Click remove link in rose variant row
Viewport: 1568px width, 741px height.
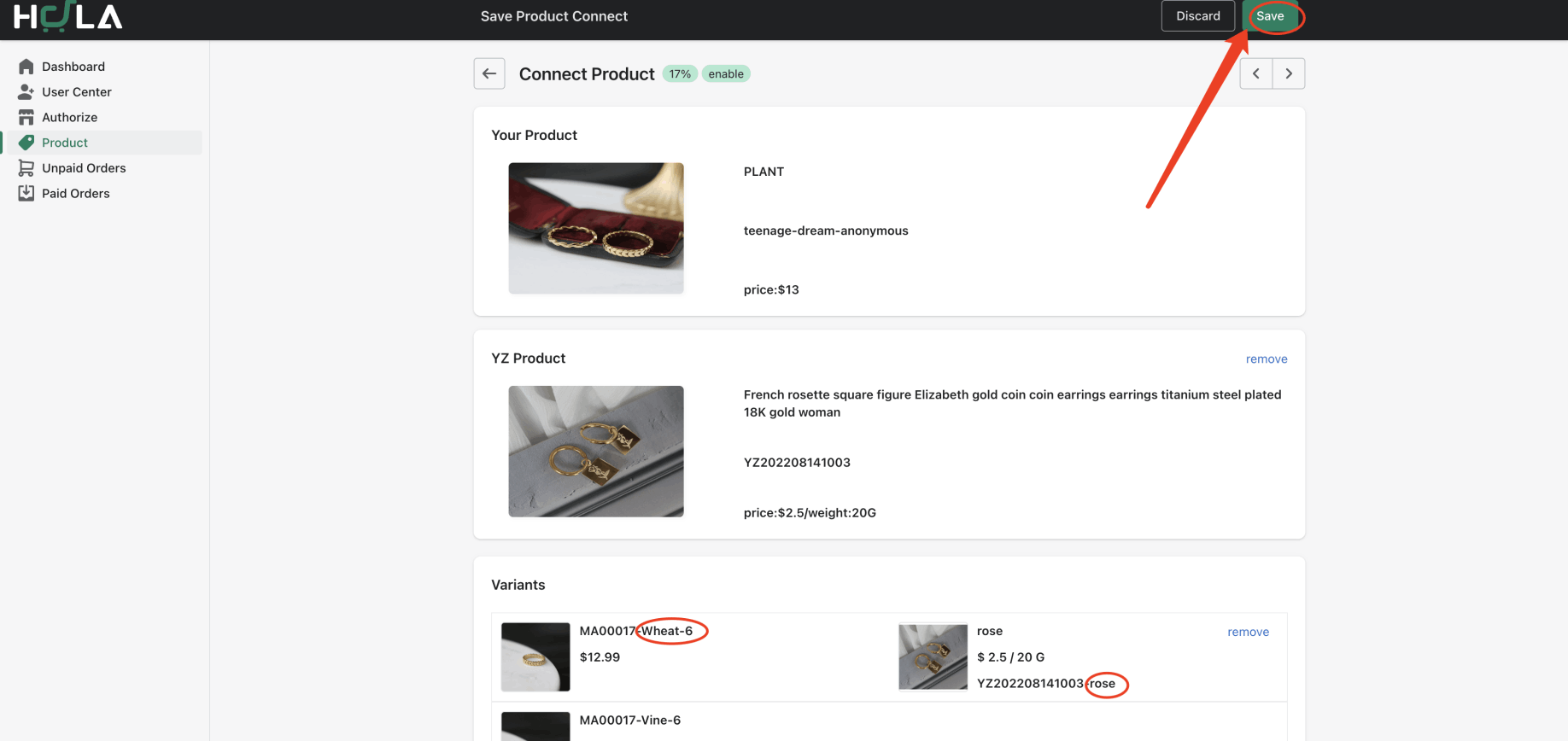tap(1248, 632)
